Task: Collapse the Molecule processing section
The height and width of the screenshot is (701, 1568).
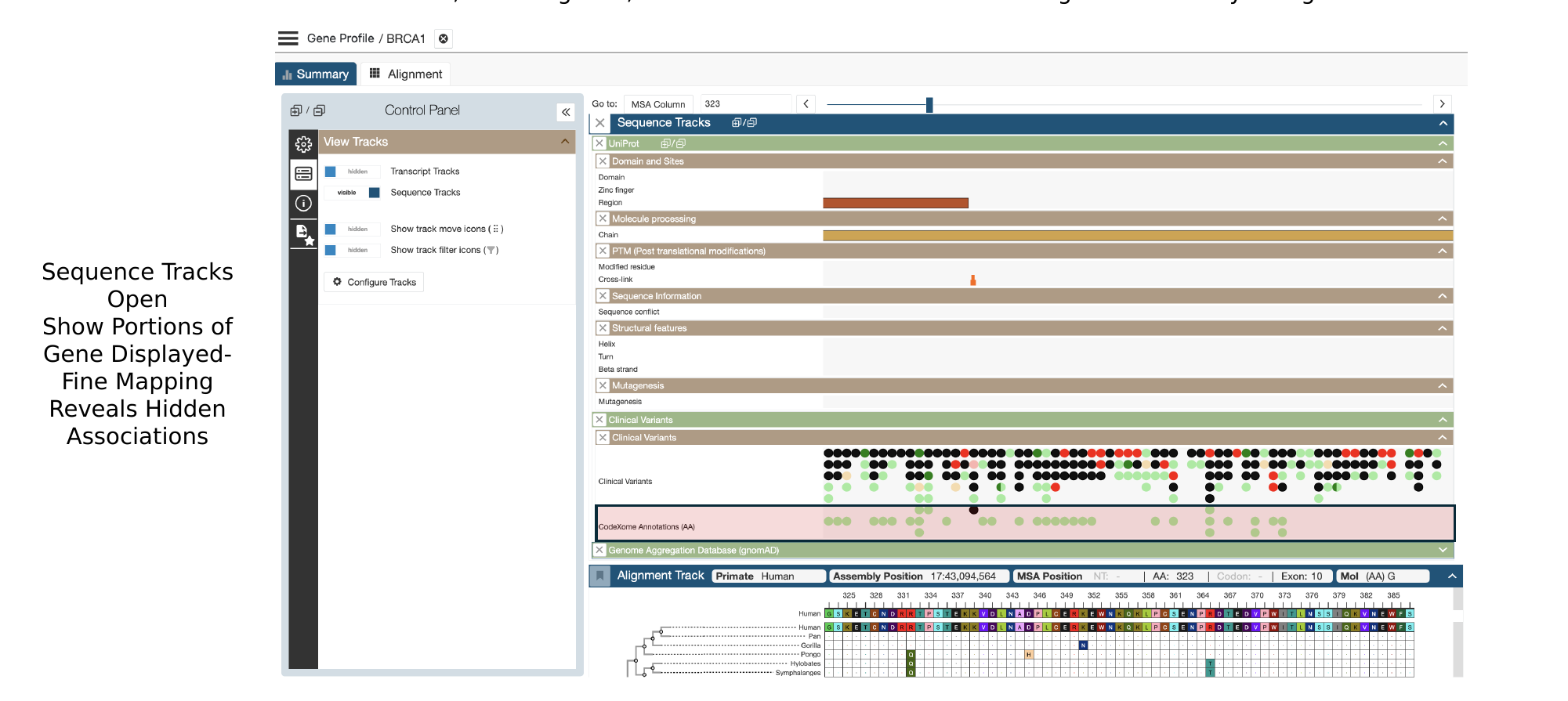Action: tap(1443, 219)
